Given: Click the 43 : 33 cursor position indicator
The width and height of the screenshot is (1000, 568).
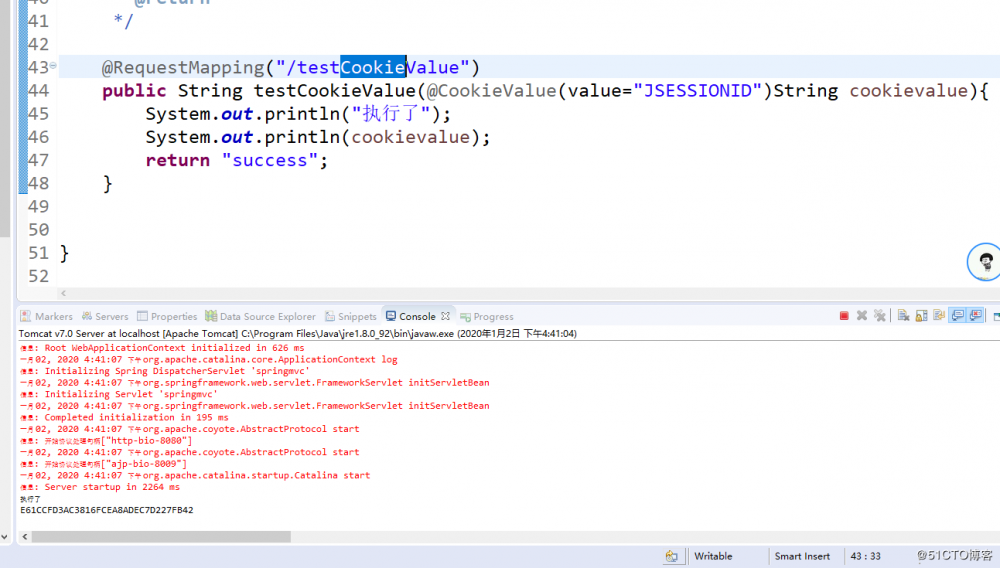Looking at the screenshot, I should point(865,556).
